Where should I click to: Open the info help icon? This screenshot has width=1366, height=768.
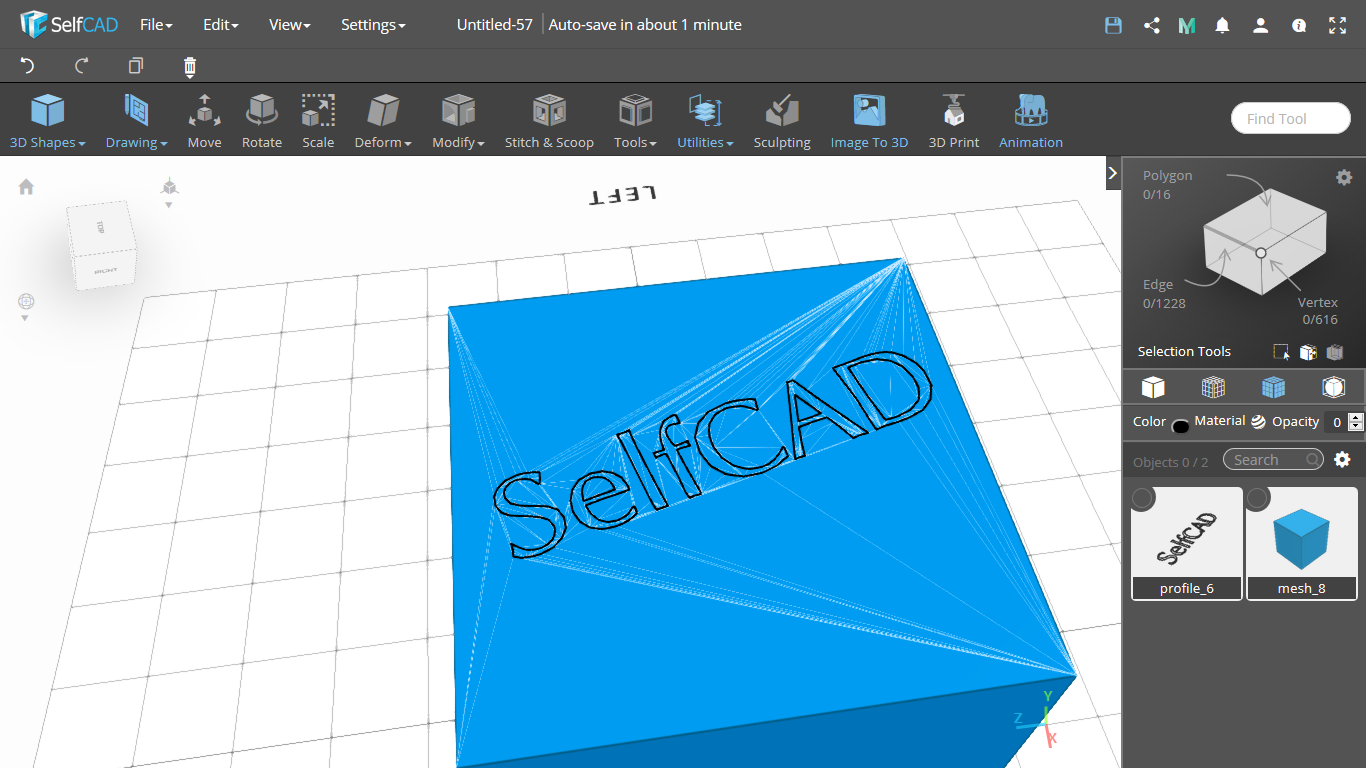click(1299, 25)
